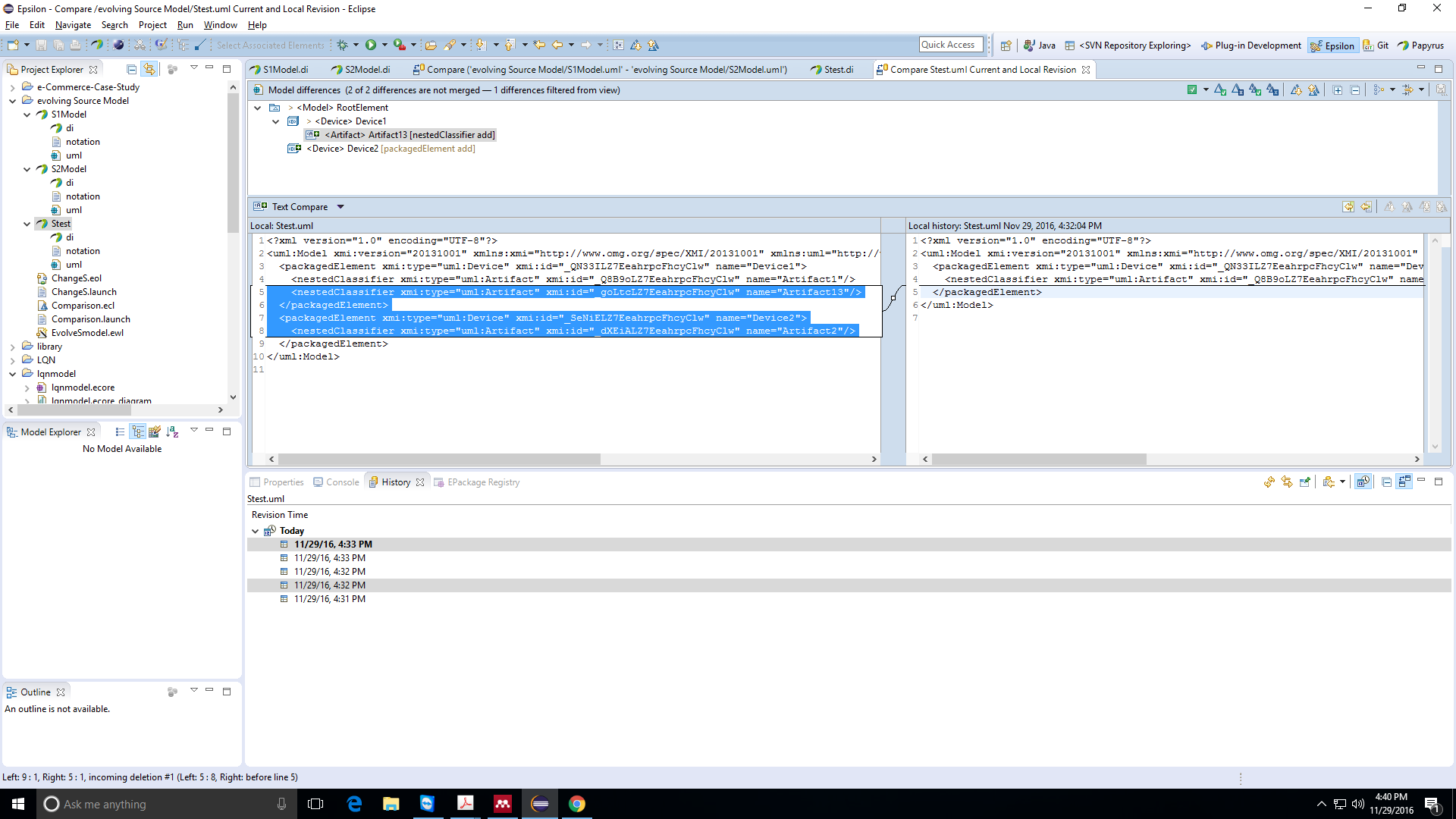Screen dimensions: 1456x819
Task: Click the Debug bug icon in toolbar
Action: pyautogui.click(x=343, y=45)
